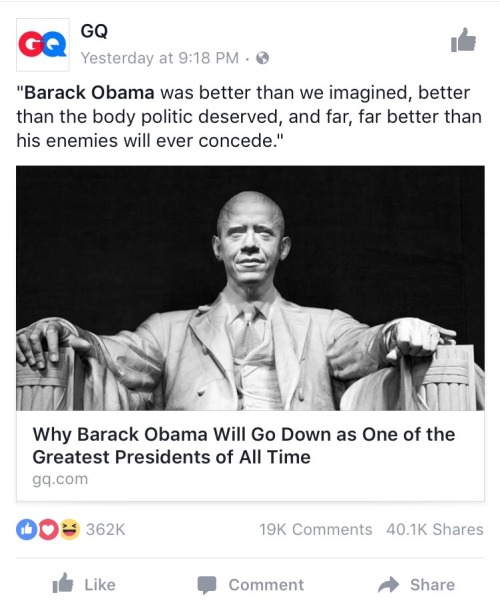This screenshot has height=611, width=500.
Task: Open the GQ page name link
Action: pyautogui.click(x=94, y=31)
